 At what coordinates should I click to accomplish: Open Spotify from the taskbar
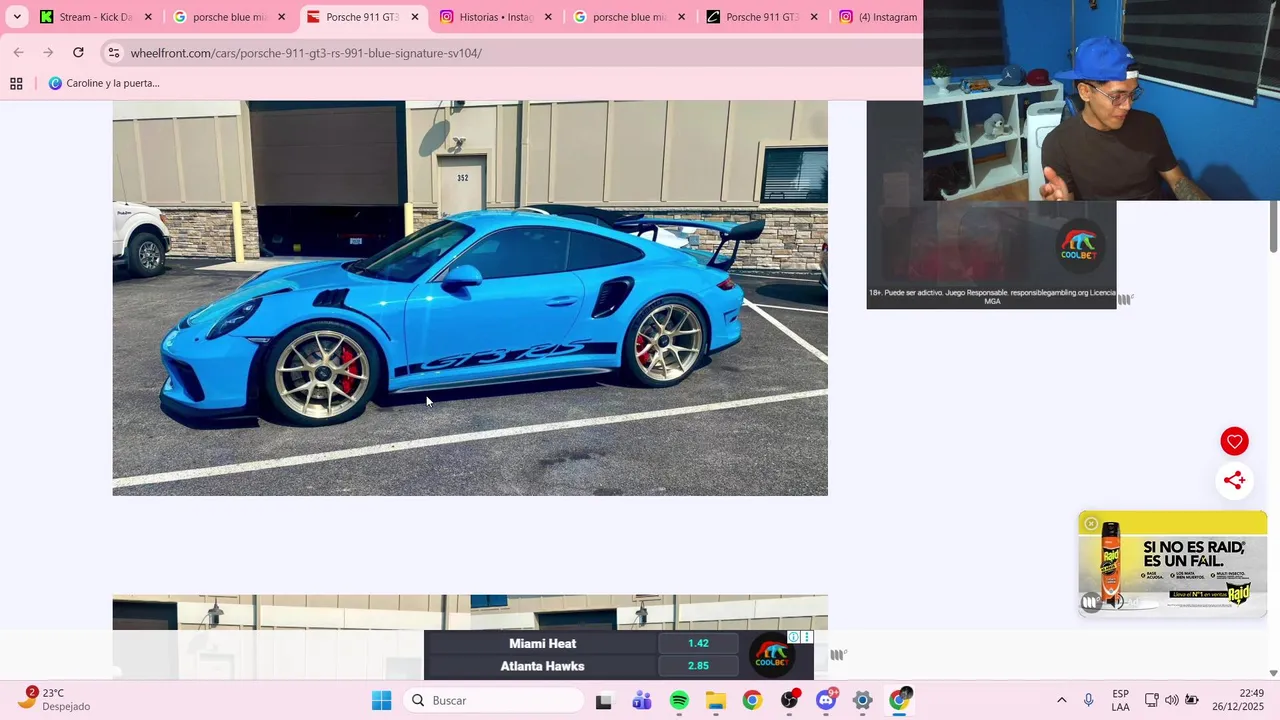[x=679, y=701]
